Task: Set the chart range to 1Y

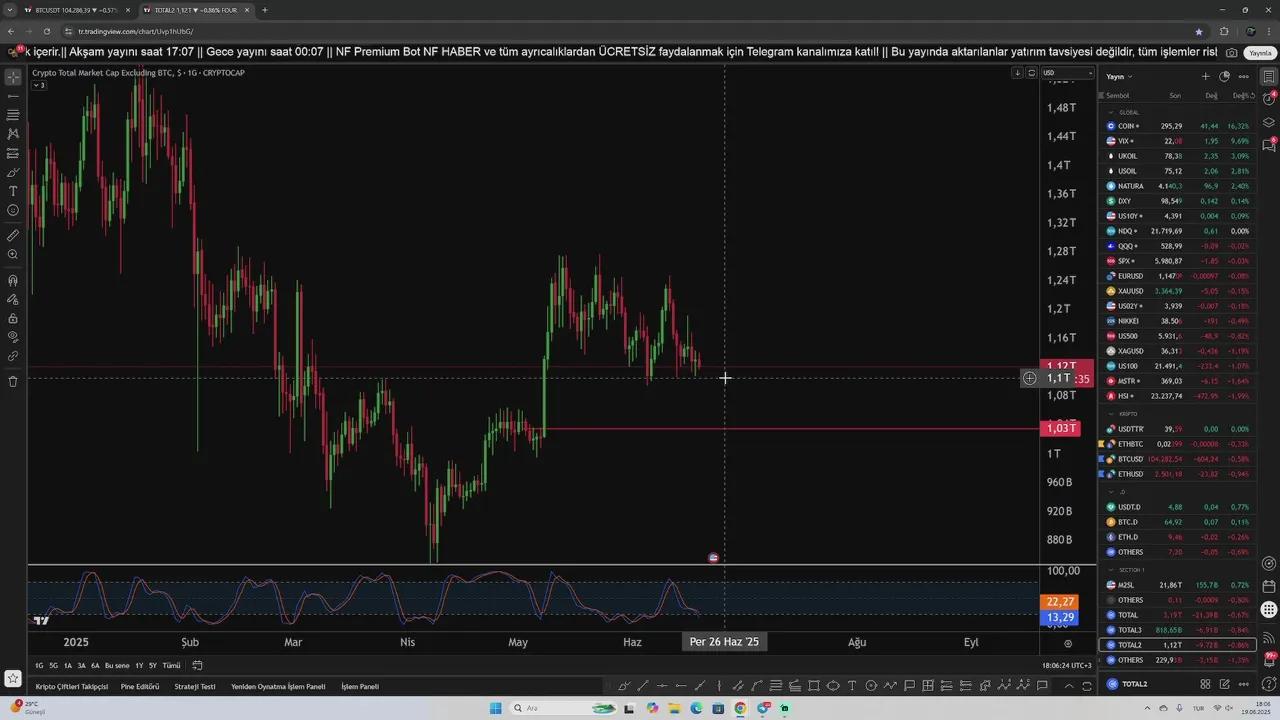Action: pos(139,665)
